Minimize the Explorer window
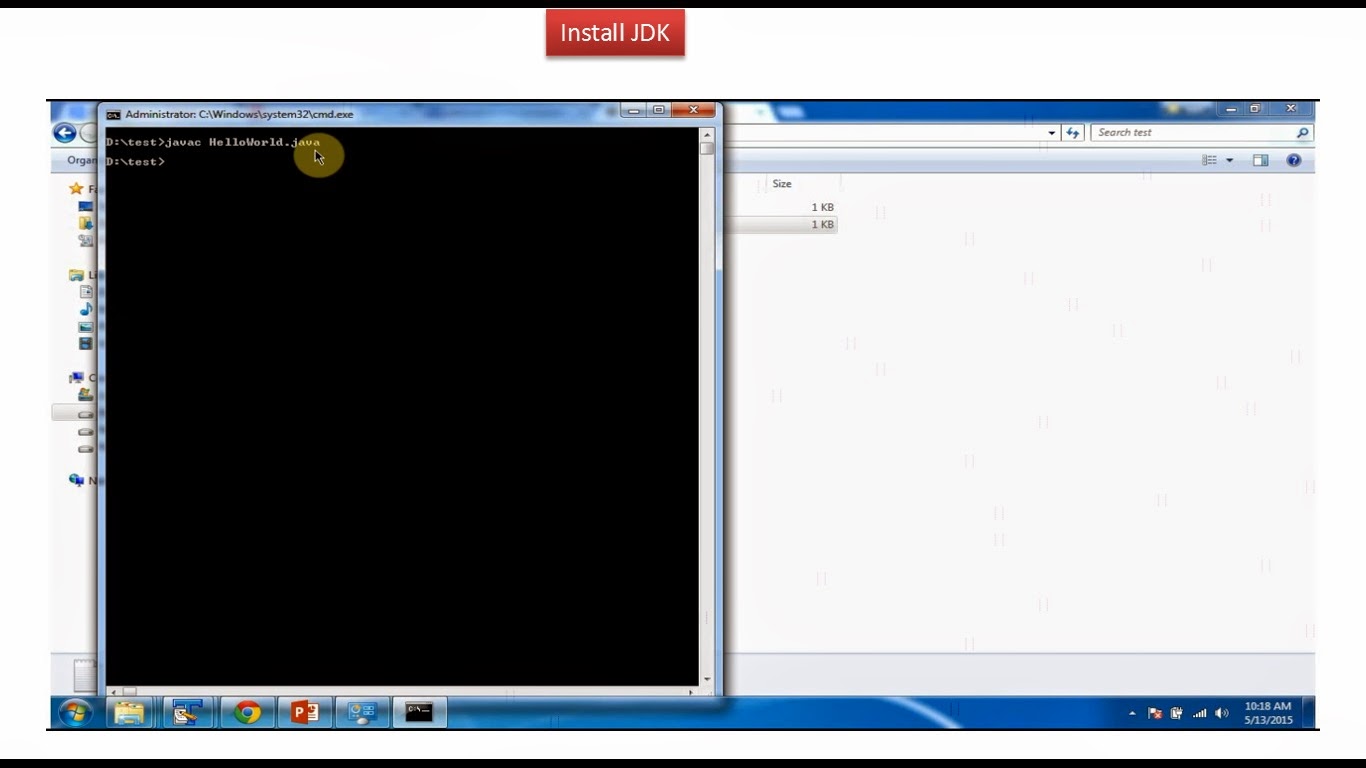 (x=1231, y=109)
